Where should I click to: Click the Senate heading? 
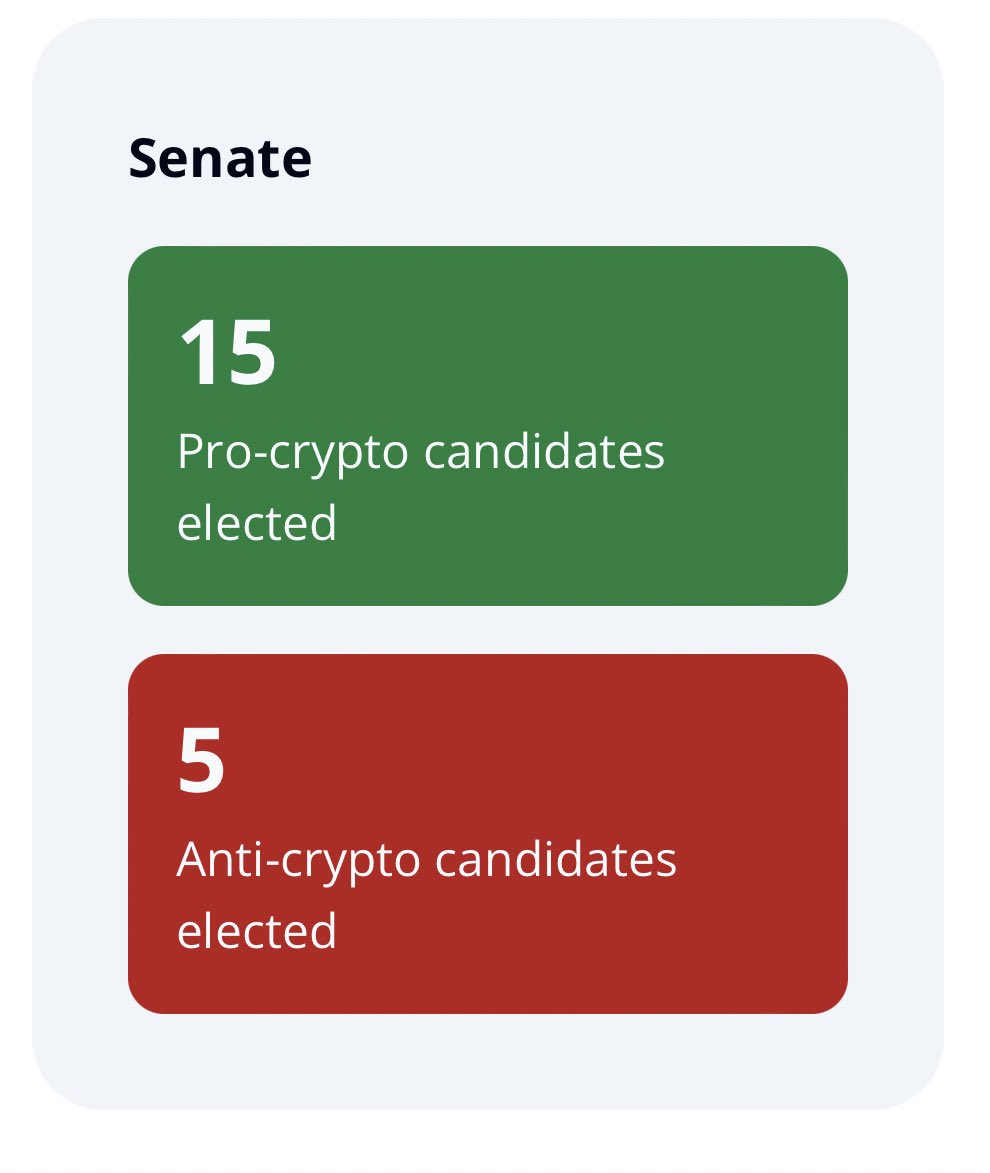coord(220,159)
